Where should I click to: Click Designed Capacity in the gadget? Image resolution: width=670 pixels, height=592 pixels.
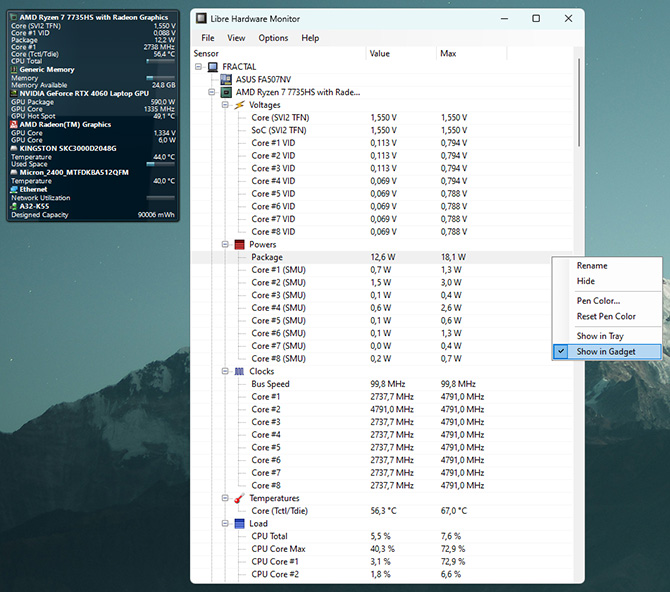click(40, 215)
